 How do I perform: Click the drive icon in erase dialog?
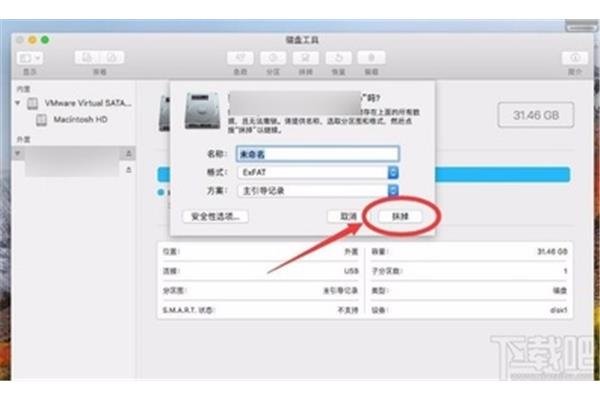[x=202, y=111]
